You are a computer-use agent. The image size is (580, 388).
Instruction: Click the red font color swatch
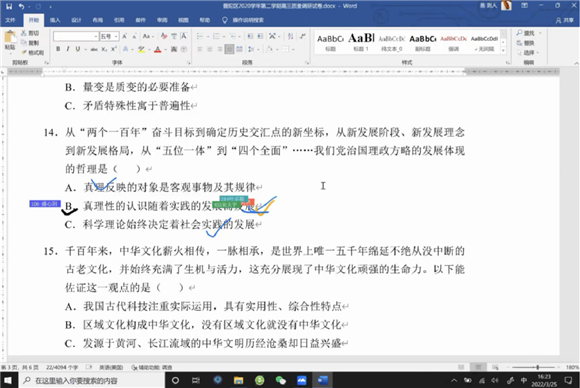click(158, 49)
